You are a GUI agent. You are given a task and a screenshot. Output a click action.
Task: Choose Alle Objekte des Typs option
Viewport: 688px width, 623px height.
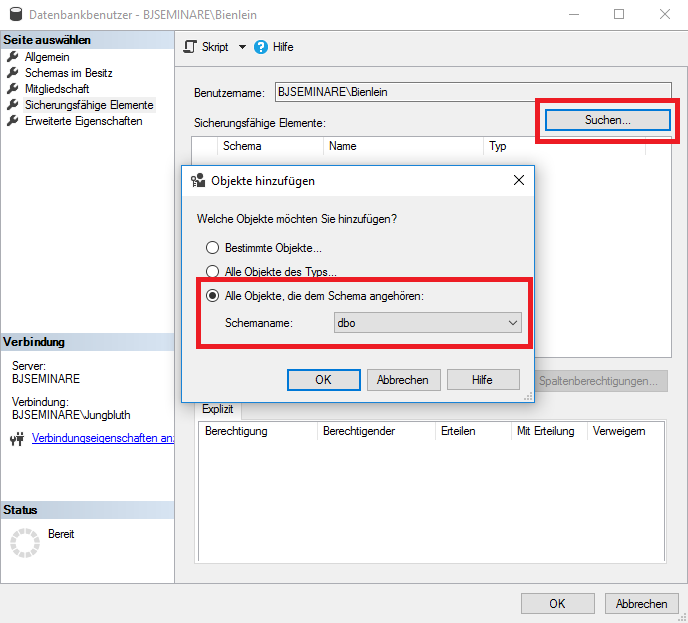[212, 271]
